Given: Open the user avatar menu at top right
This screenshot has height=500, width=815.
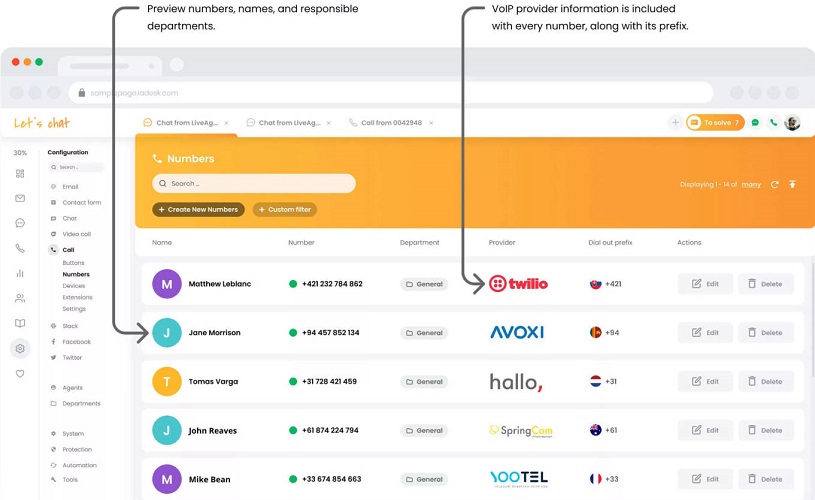Looking at the screenshot, I should [792, 123].
